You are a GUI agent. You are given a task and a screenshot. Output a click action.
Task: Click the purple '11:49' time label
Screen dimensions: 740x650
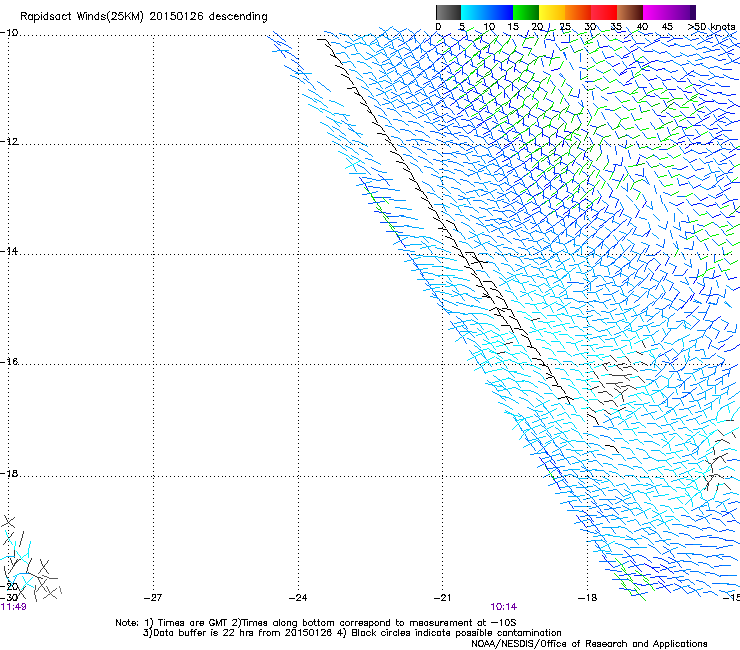[13, 607]
